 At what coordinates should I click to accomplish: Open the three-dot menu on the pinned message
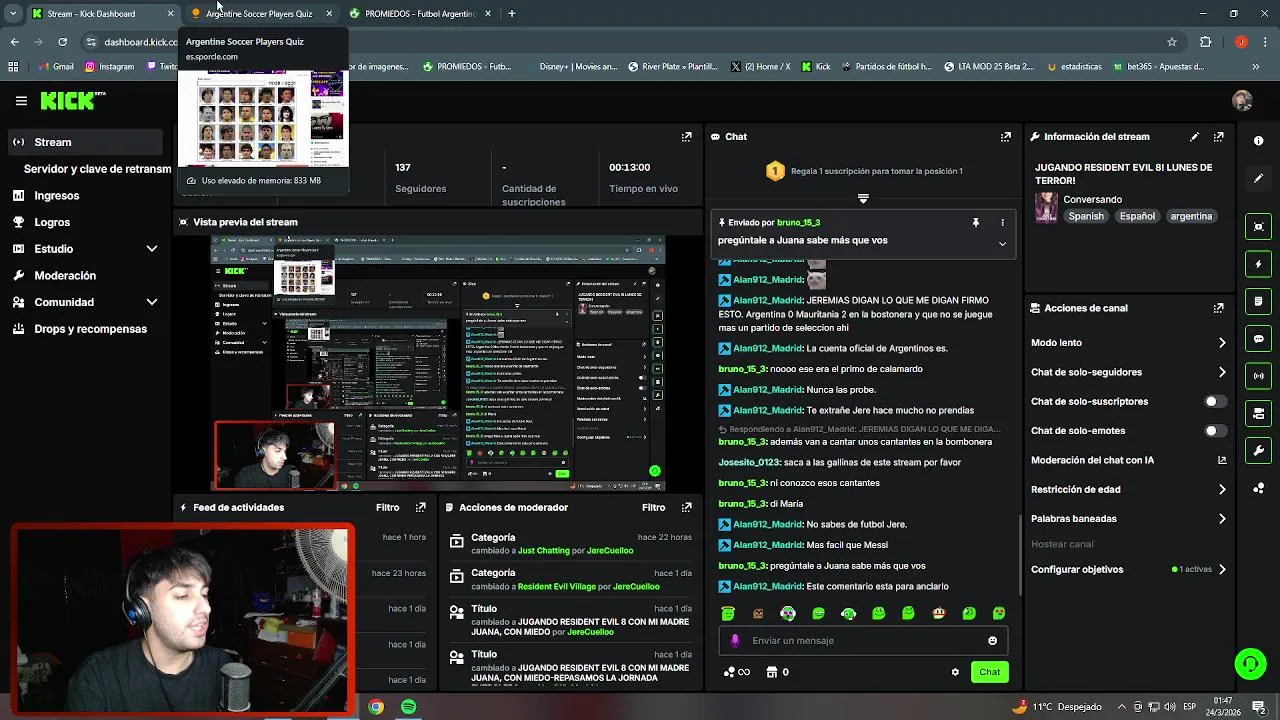(1002, 222)
